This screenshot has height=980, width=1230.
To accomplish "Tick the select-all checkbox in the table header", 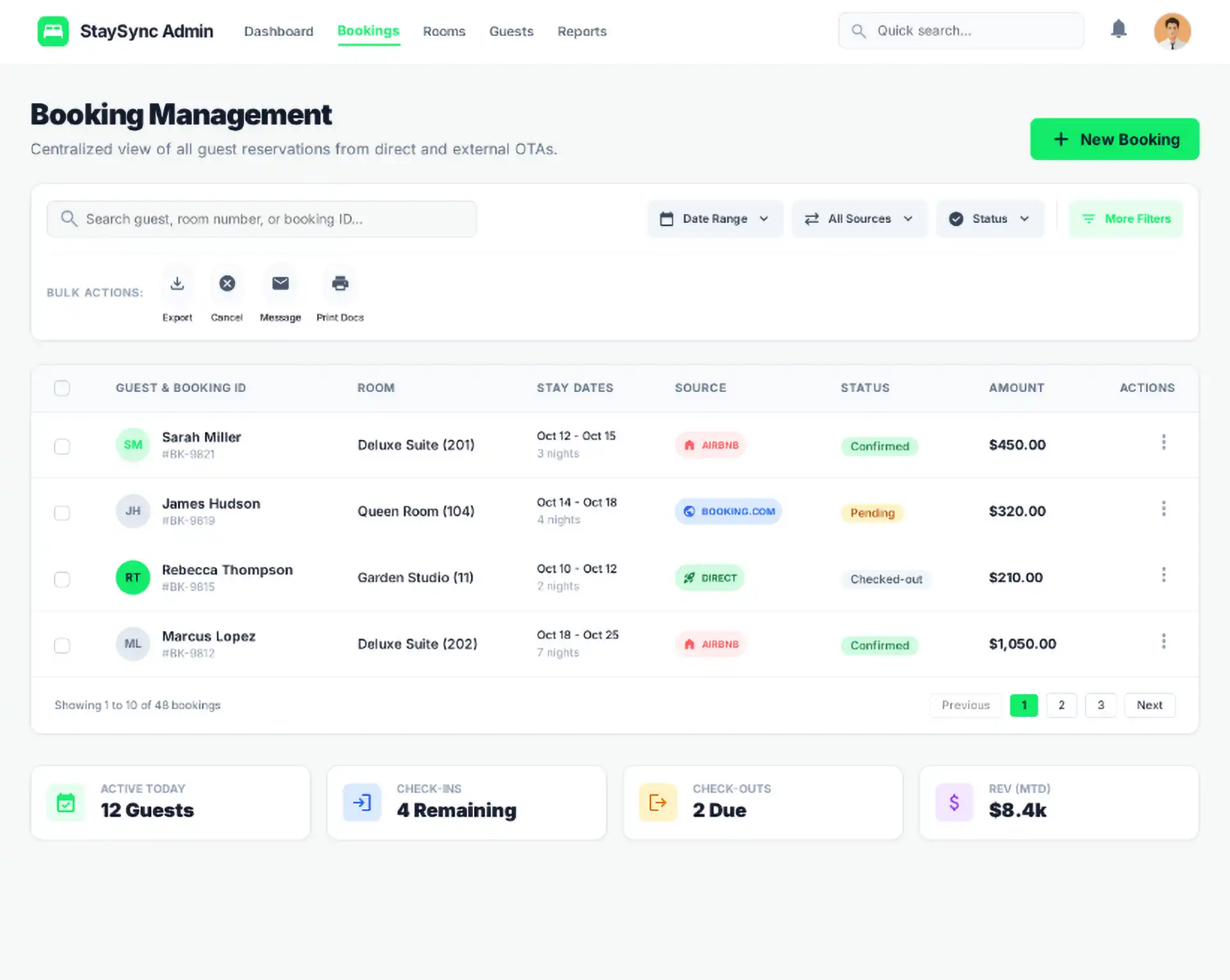I will point(62,388).
